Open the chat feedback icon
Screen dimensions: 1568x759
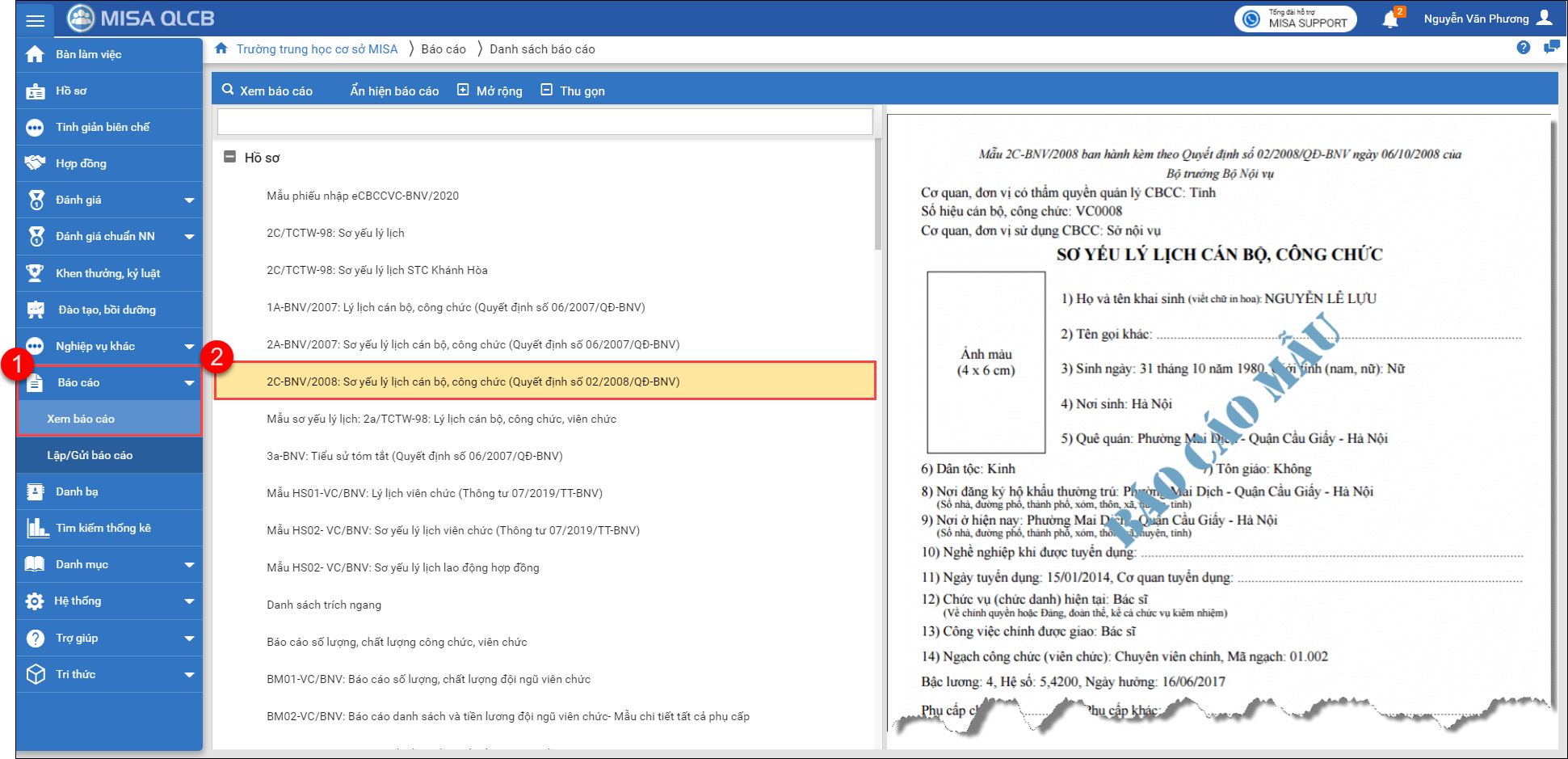1551,48
